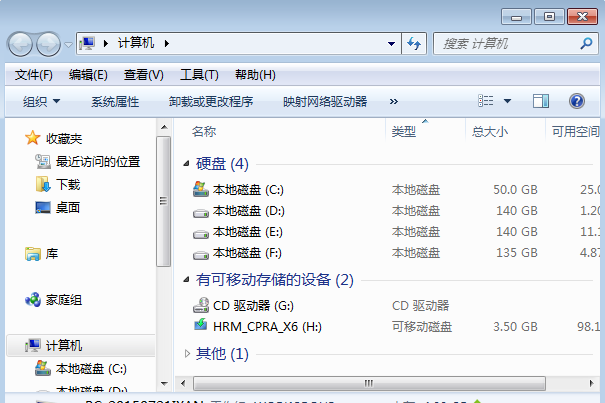Open the 帮助(H) menu
Screen dimensions: 605x403
pyautogui.click(x=255, y=75)
